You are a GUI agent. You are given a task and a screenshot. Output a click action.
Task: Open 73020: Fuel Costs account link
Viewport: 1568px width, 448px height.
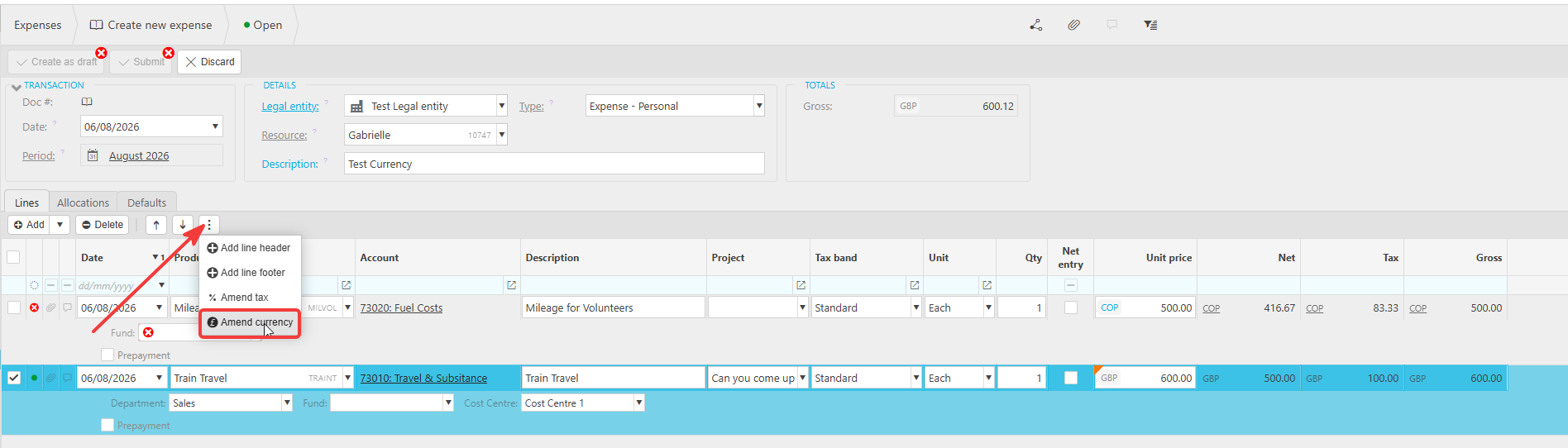[401, 308]
